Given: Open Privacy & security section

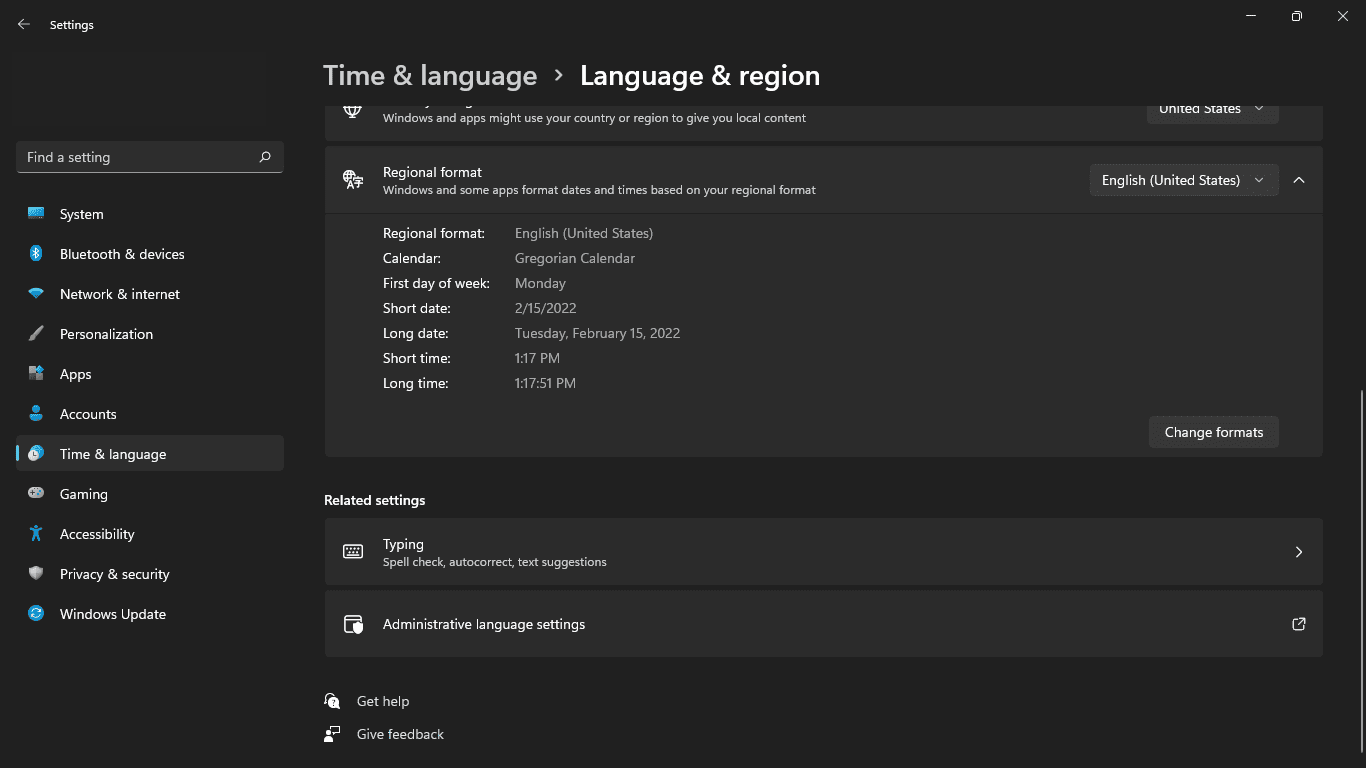Looking at the screenshot, I should click(x=150, y=574).
